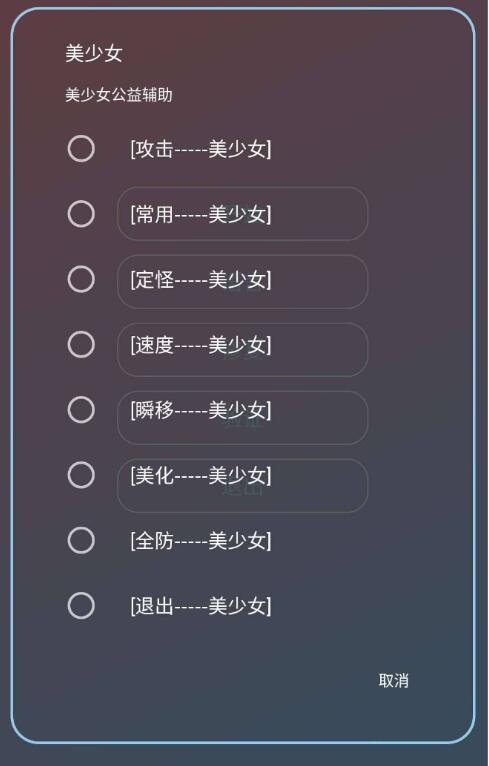Image resolution: width=489 pixels, height=766 pixels.
Task: Tap the [退出-----美少女] label text
Action: 201,607
